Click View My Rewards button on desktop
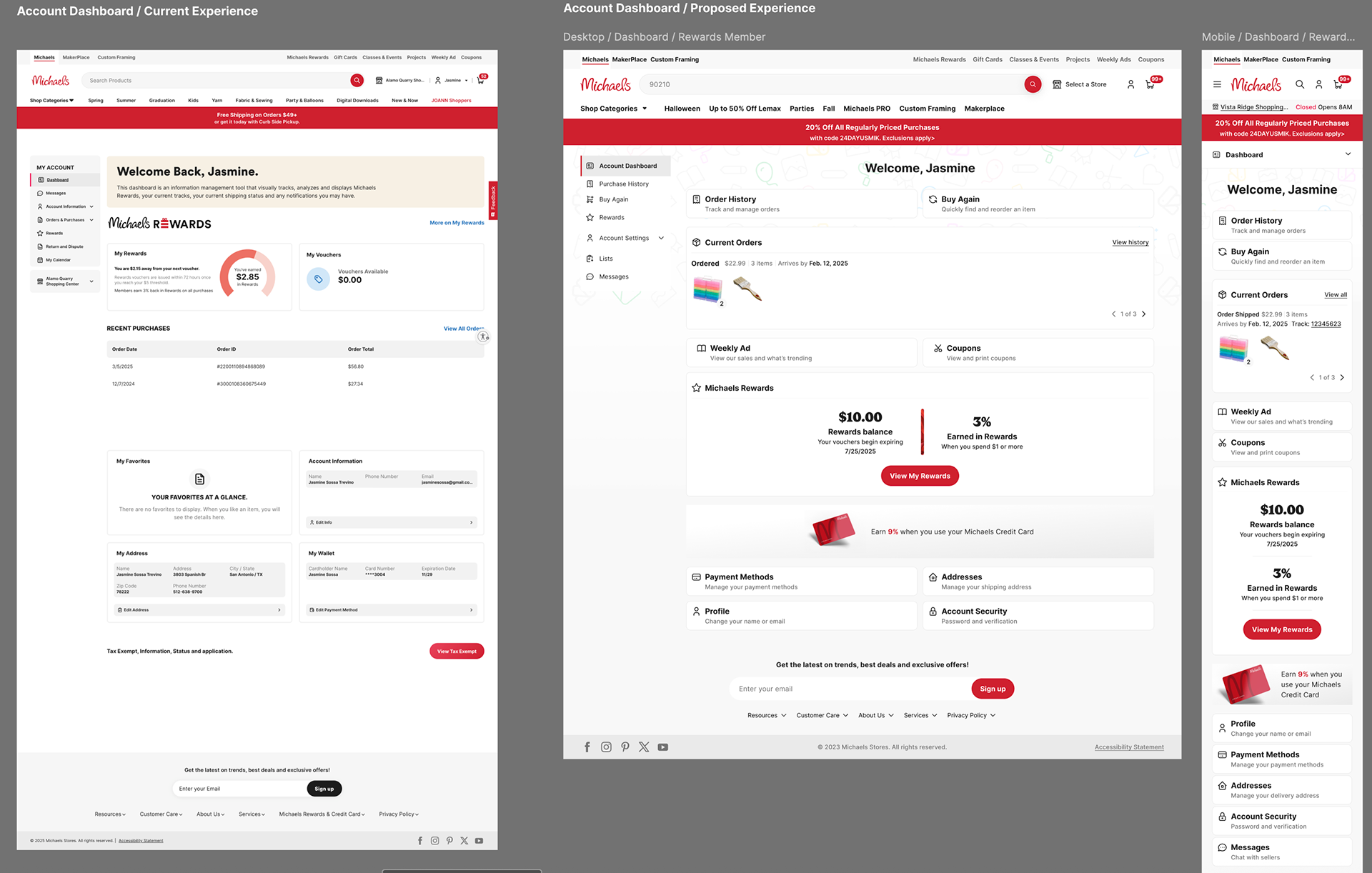The width and height of the screenshot is (1372, 873). coord(920,476)
